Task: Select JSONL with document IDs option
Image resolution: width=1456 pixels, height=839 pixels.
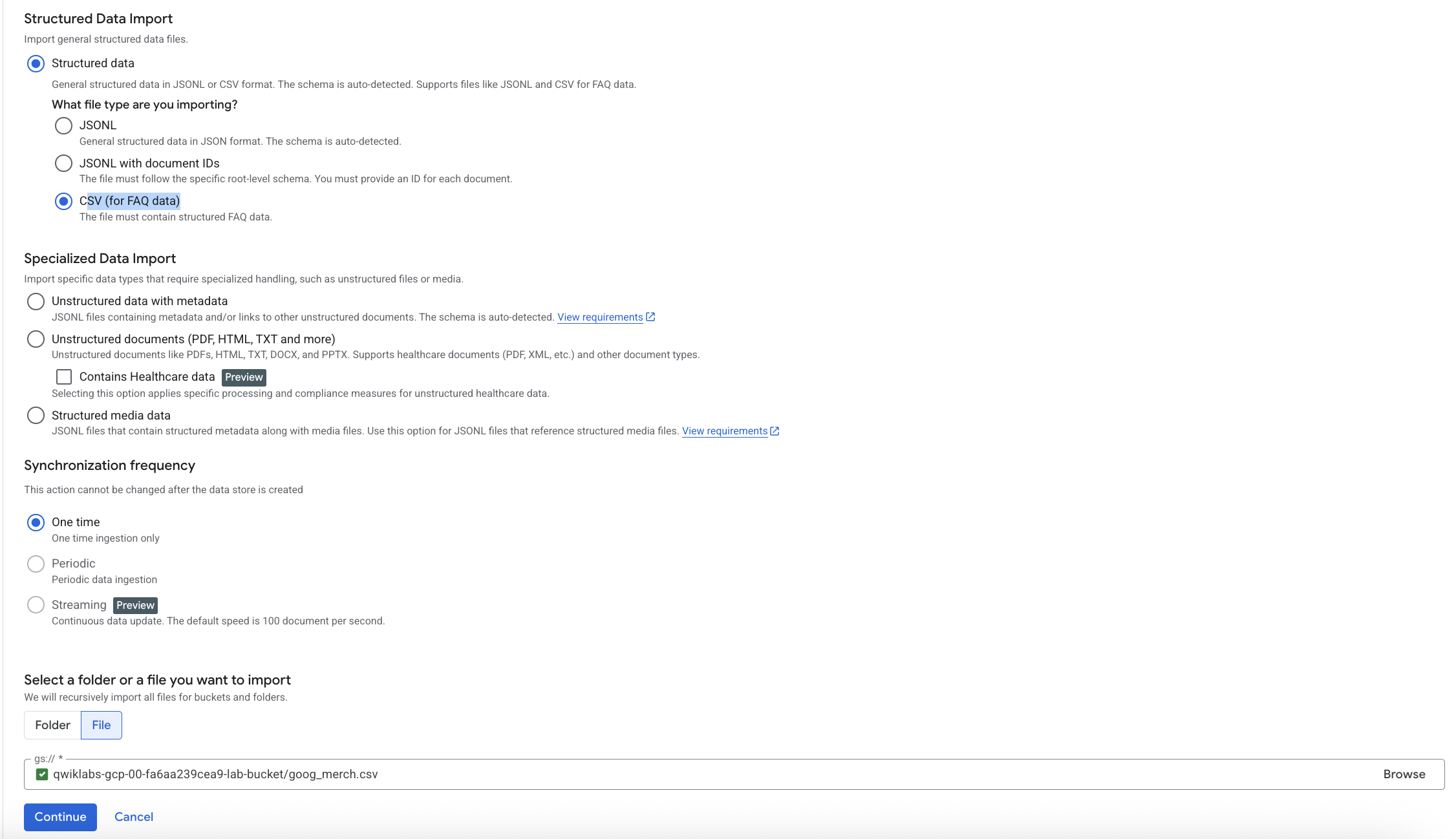Action: (63, 164)
